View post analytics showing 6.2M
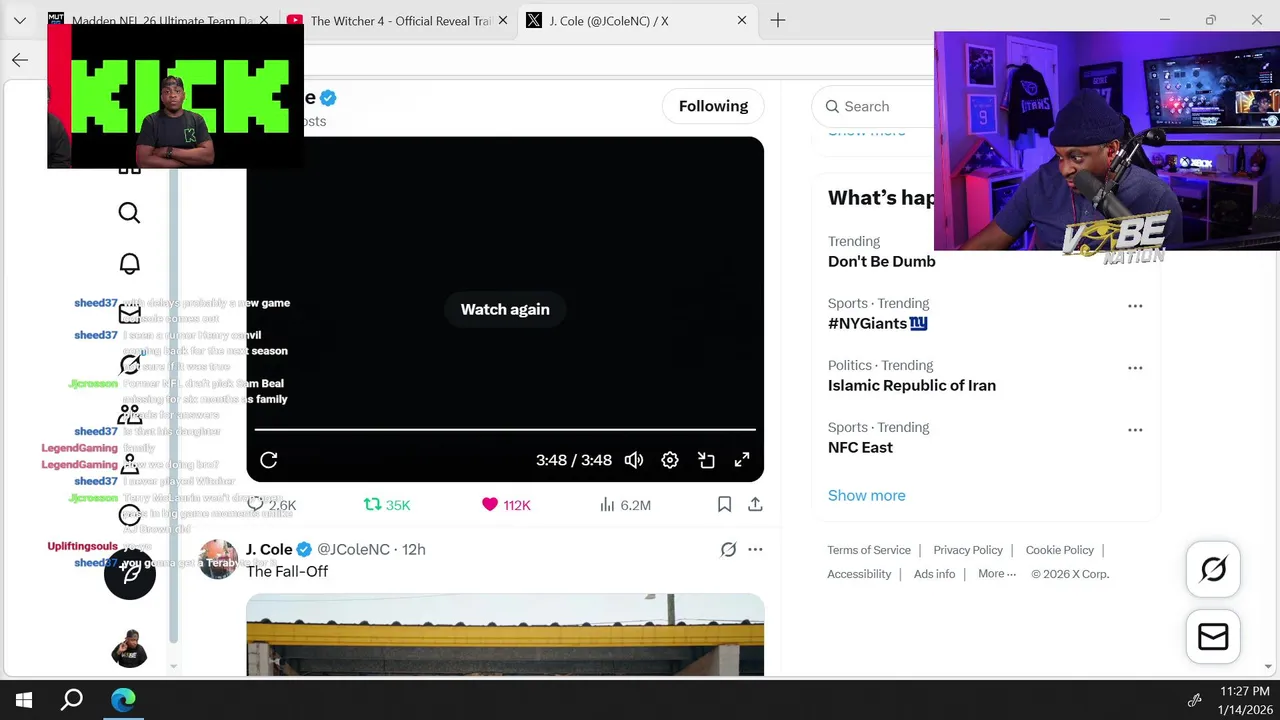Image resolution: width=1280 pixels, height=720 pixels. pos(625,505)
